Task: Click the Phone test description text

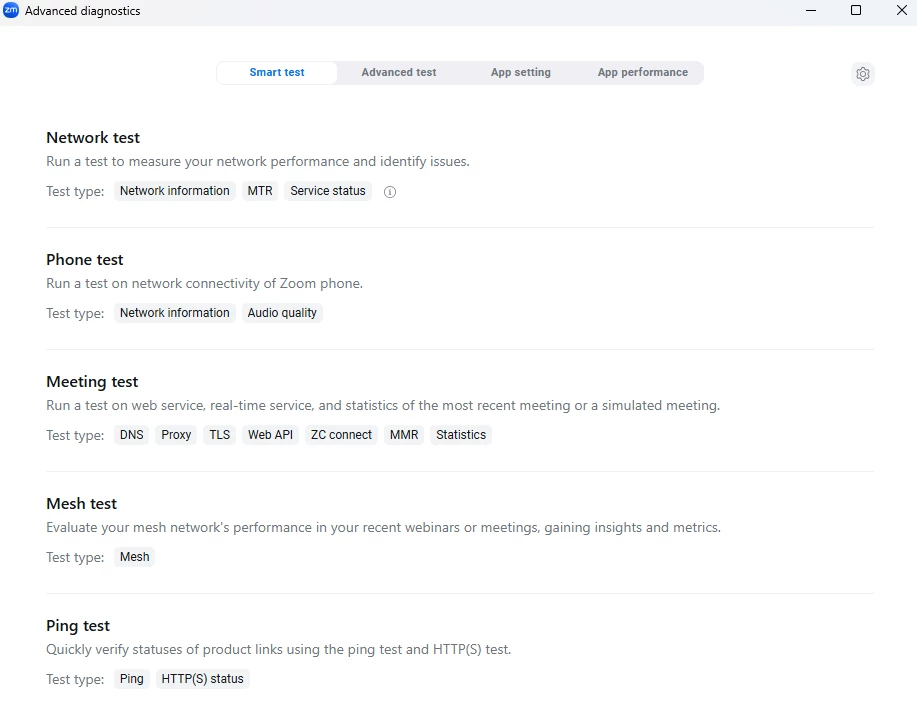Action: [x=205, y=284]
